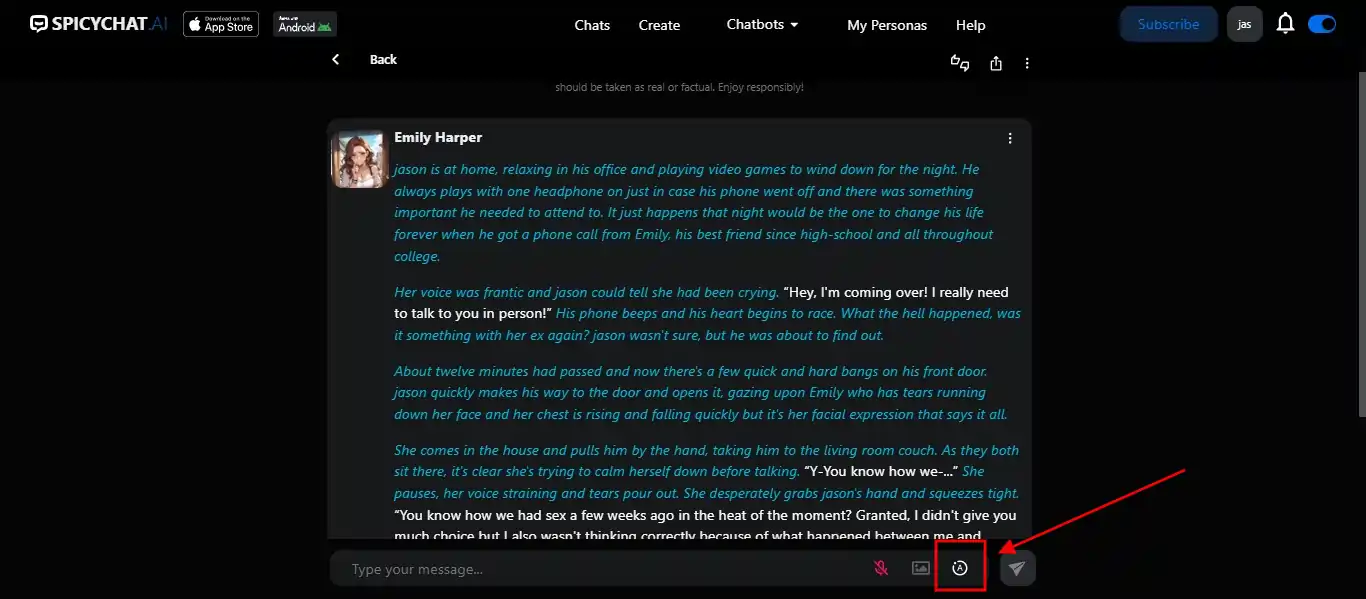Open My Personas page
The width and height of the screenshot is (1366, 599).
point(887,25)
